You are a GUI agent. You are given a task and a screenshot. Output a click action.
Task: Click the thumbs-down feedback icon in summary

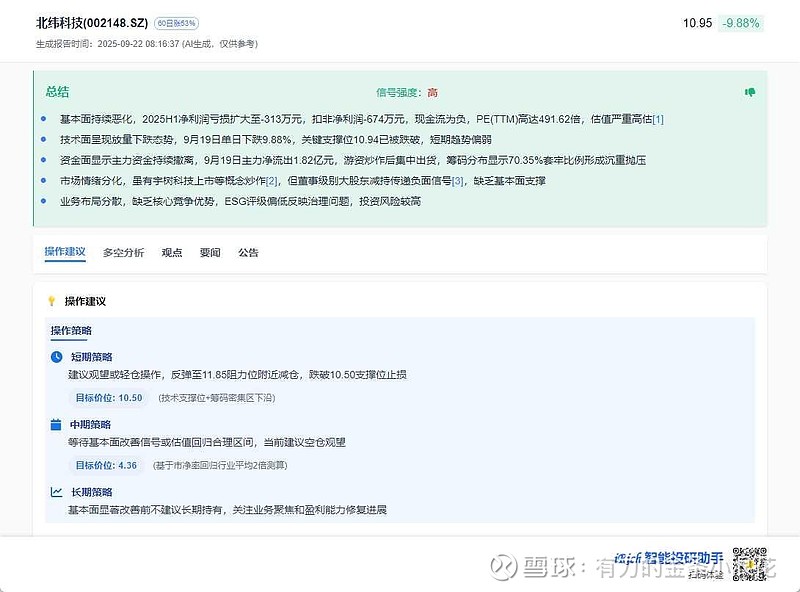tap(749, 92)
